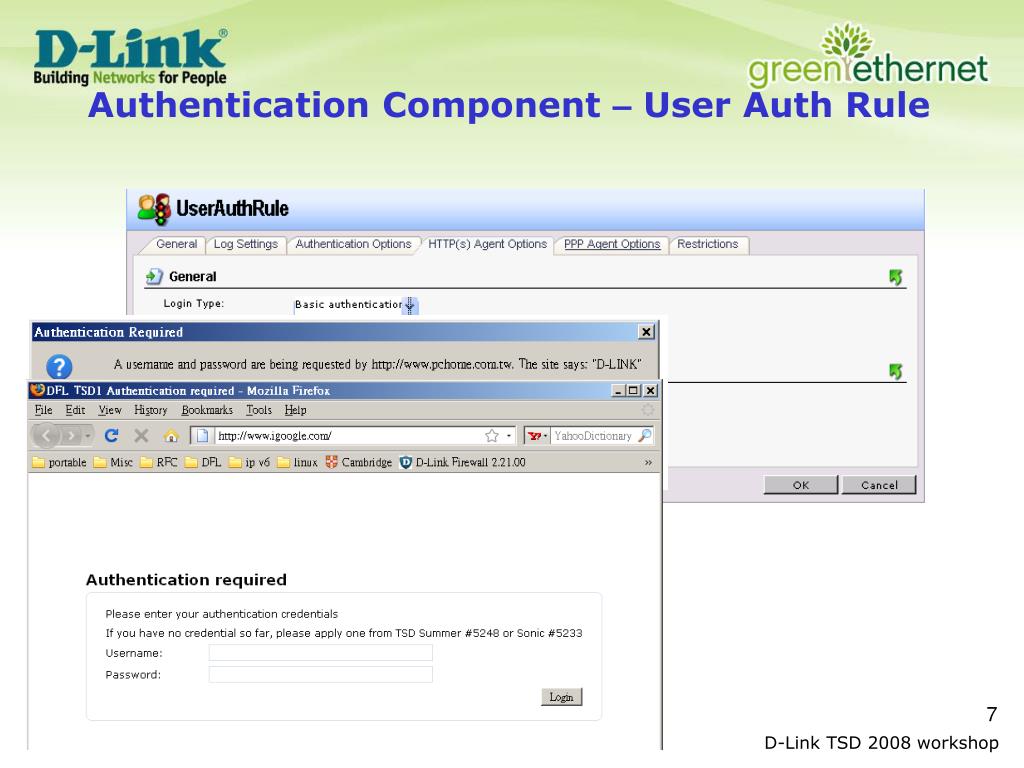Click into the Username field
This screenshot has height=768, width=1024.
pos(321,652)
